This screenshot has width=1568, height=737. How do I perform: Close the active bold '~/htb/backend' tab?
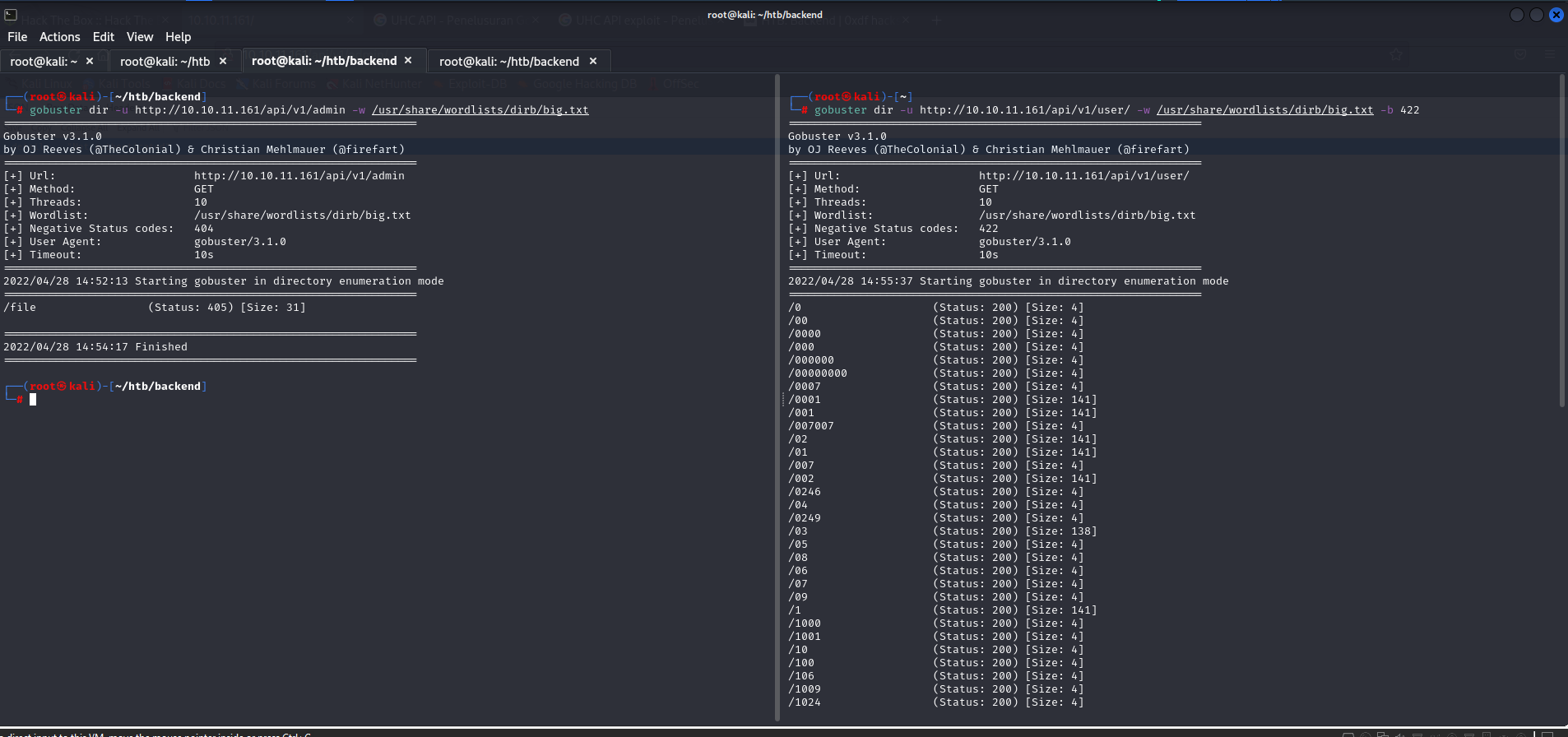pyautogui.click(x=408, y=60)
